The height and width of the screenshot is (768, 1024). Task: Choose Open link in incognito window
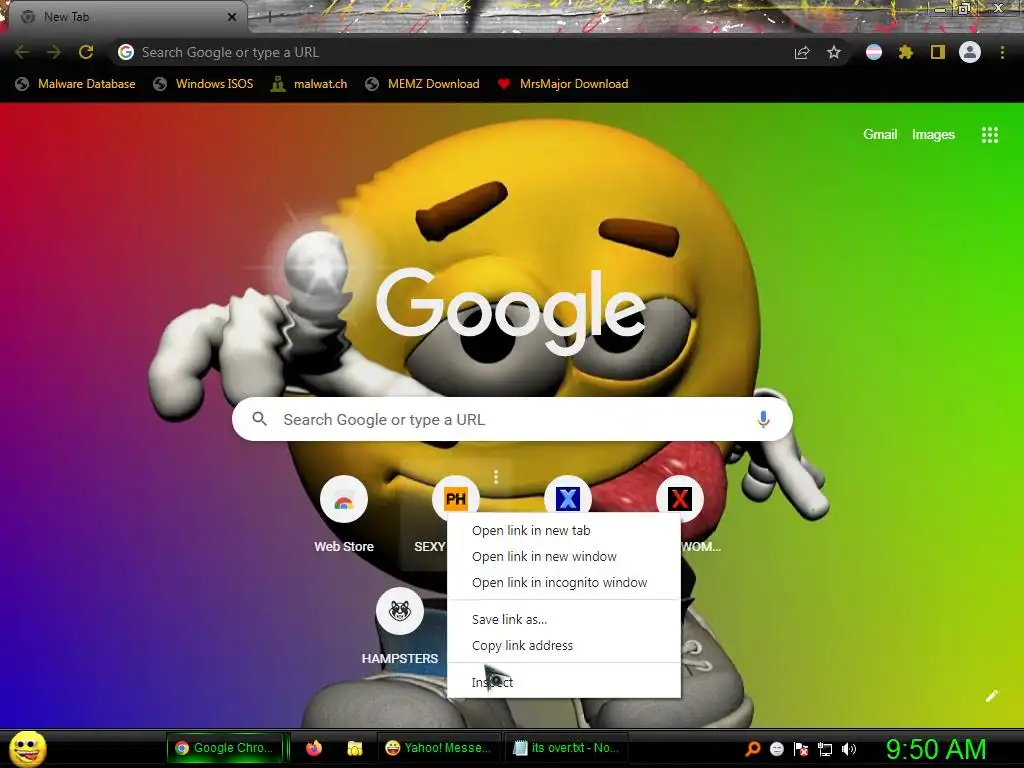[x=564, y=583]
